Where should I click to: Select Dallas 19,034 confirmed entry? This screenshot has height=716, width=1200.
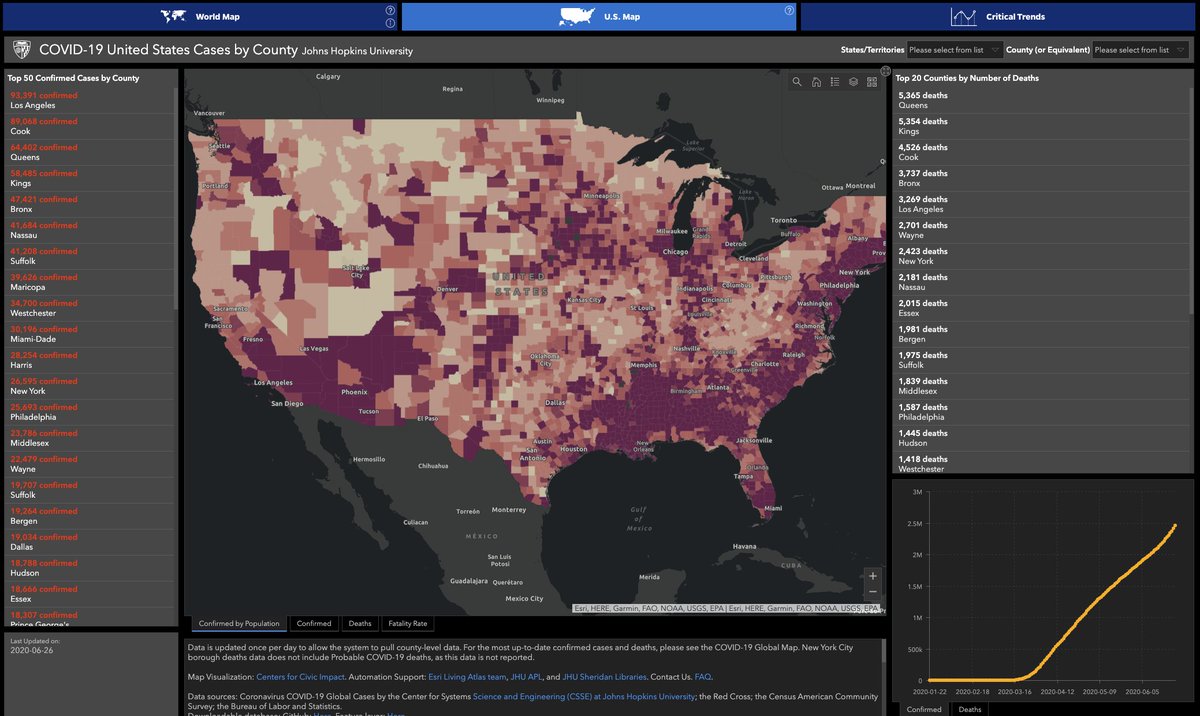(90, 542)
